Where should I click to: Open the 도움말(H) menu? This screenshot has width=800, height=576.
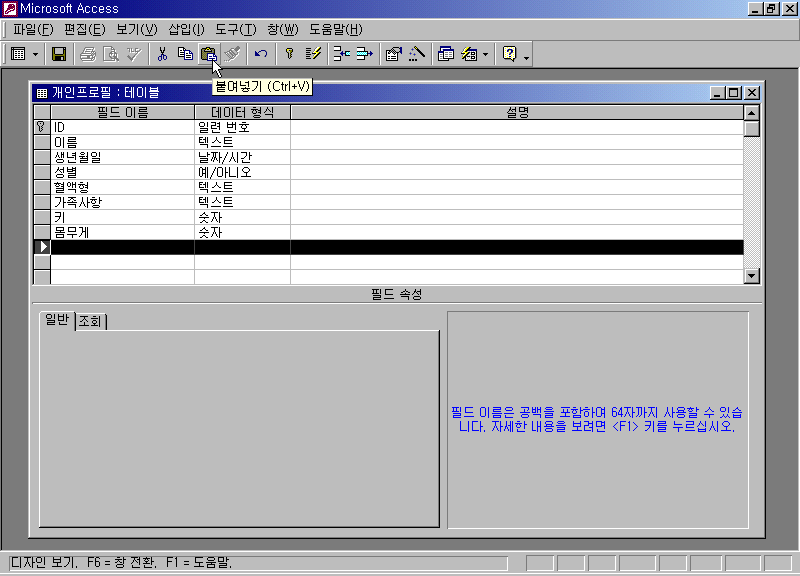pyautogui.click(x=335, y=30)
